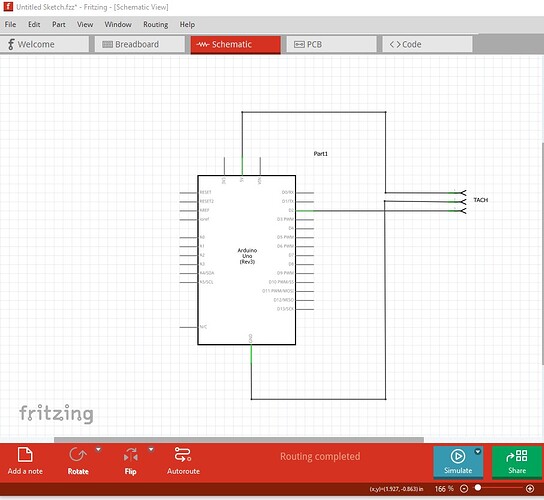Click the zoom out minus icon
Screen dimensions: 544x500
click(464, 489)
